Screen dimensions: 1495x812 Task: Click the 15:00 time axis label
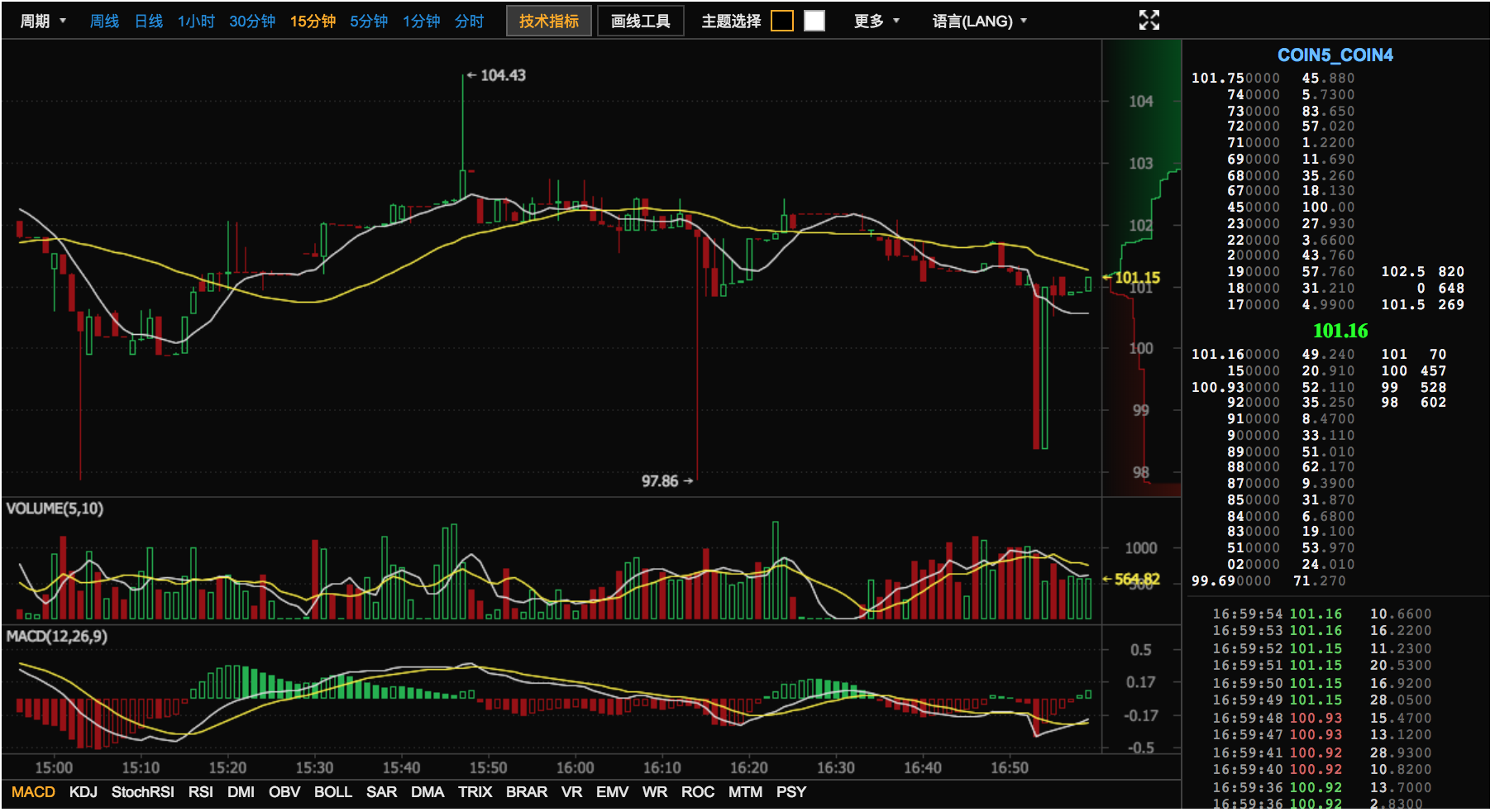[54, 768]
